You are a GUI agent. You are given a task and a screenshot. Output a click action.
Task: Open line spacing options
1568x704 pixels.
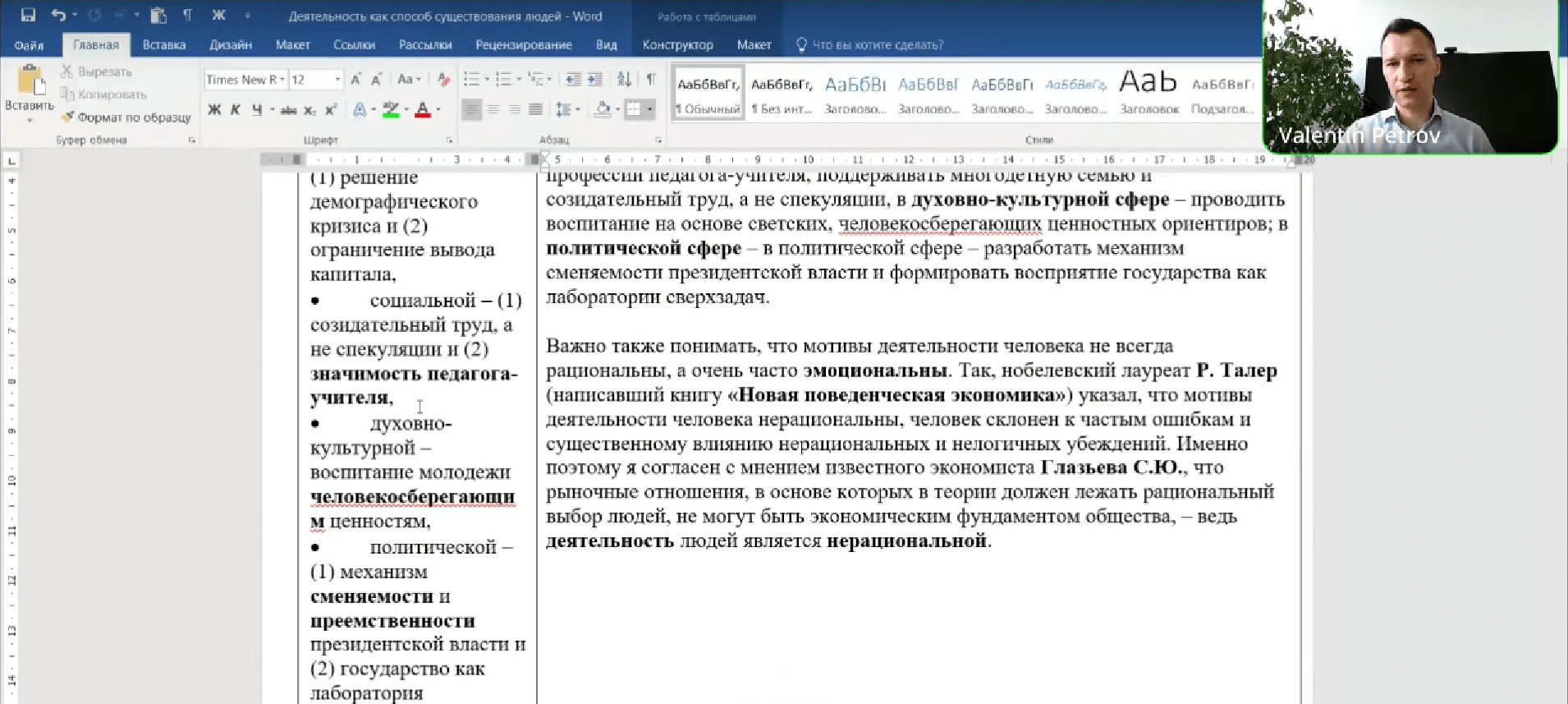566,109
